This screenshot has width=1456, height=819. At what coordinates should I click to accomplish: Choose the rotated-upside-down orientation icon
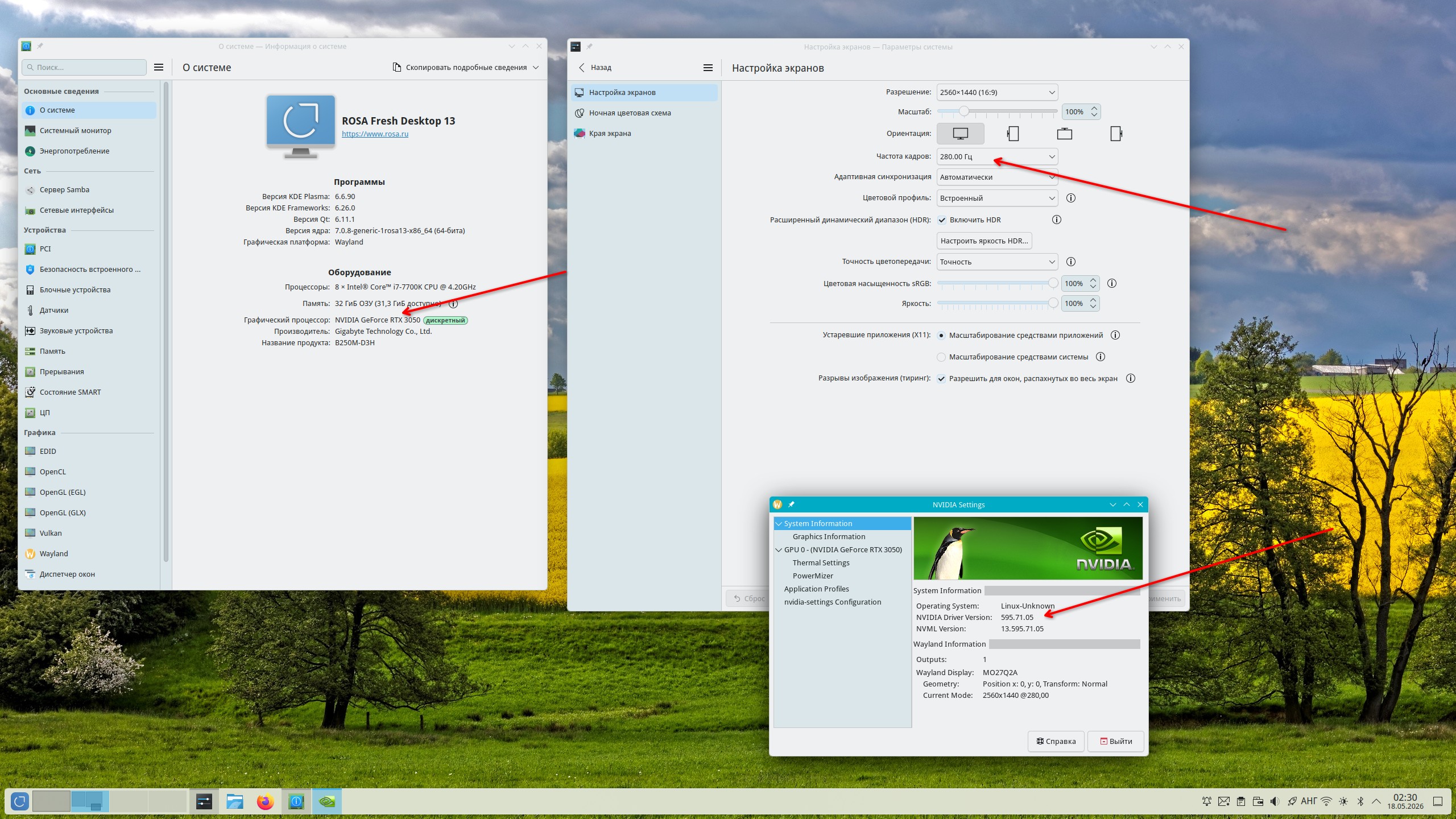(1064, 134)
